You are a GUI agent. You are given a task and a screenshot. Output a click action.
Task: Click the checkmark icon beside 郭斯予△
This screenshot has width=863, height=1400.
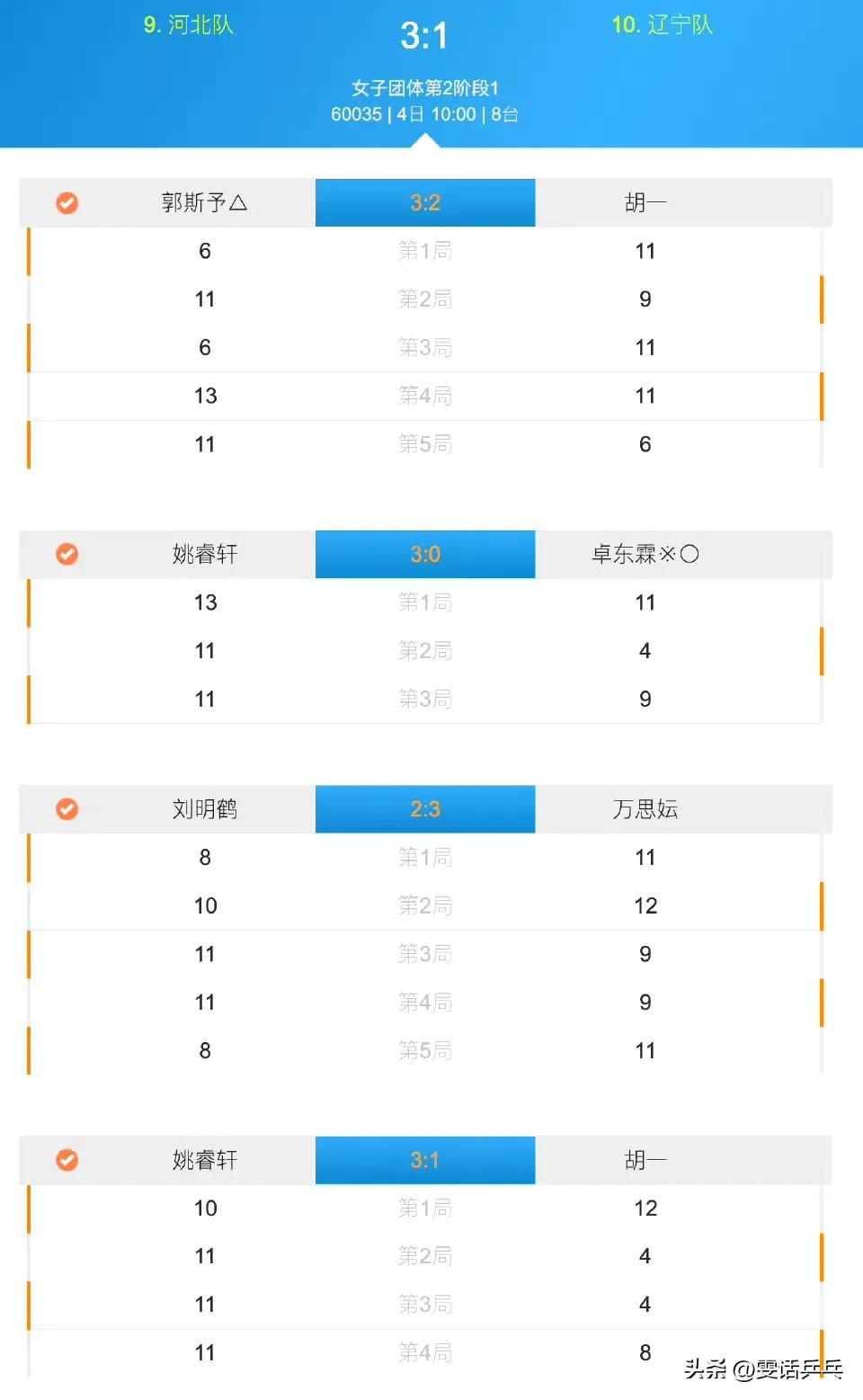coord(67,203)
